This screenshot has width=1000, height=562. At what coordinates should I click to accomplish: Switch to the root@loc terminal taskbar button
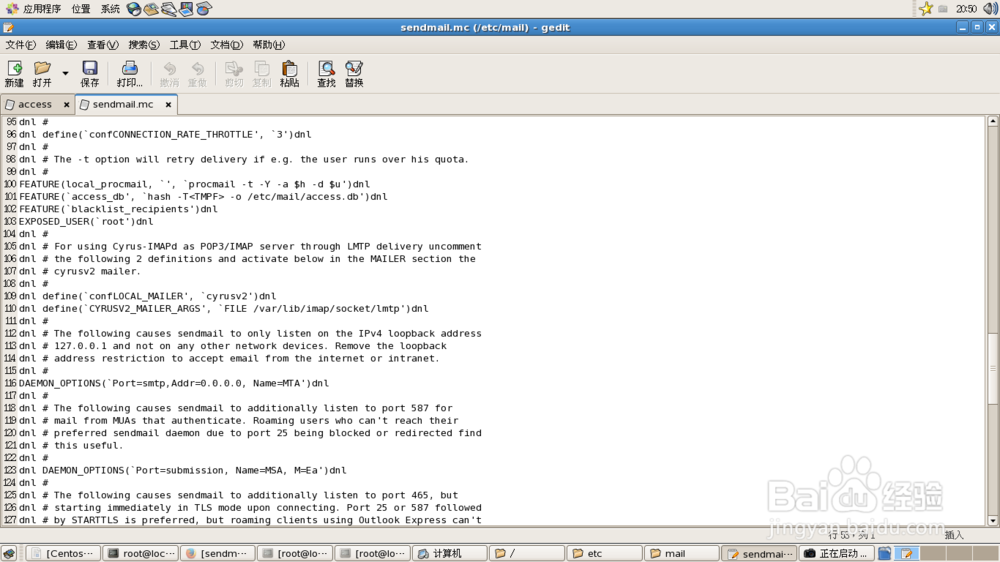(140, 553)
